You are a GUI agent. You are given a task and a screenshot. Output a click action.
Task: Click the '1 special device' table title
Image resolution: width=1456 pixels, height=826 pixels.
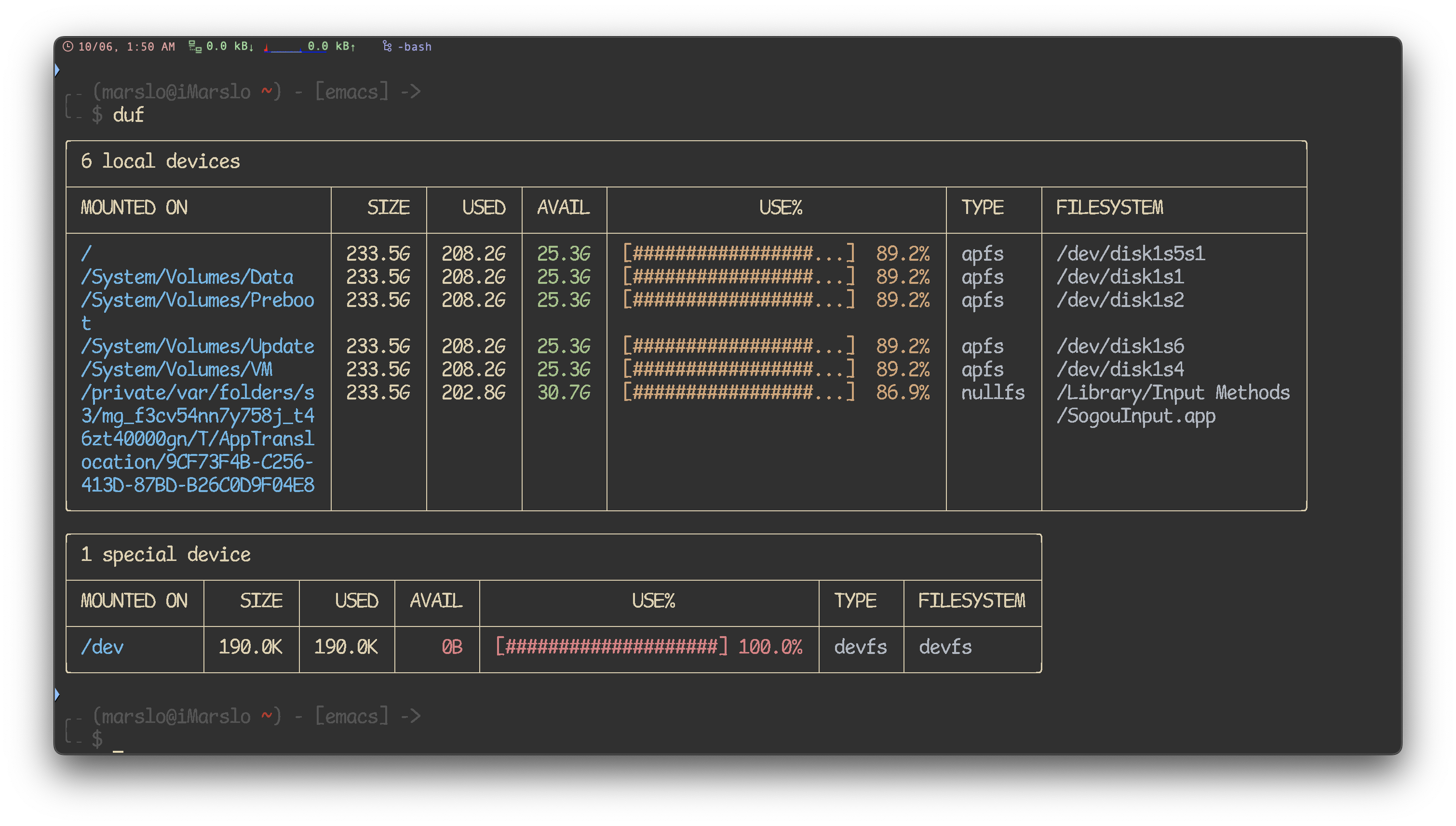166,554
